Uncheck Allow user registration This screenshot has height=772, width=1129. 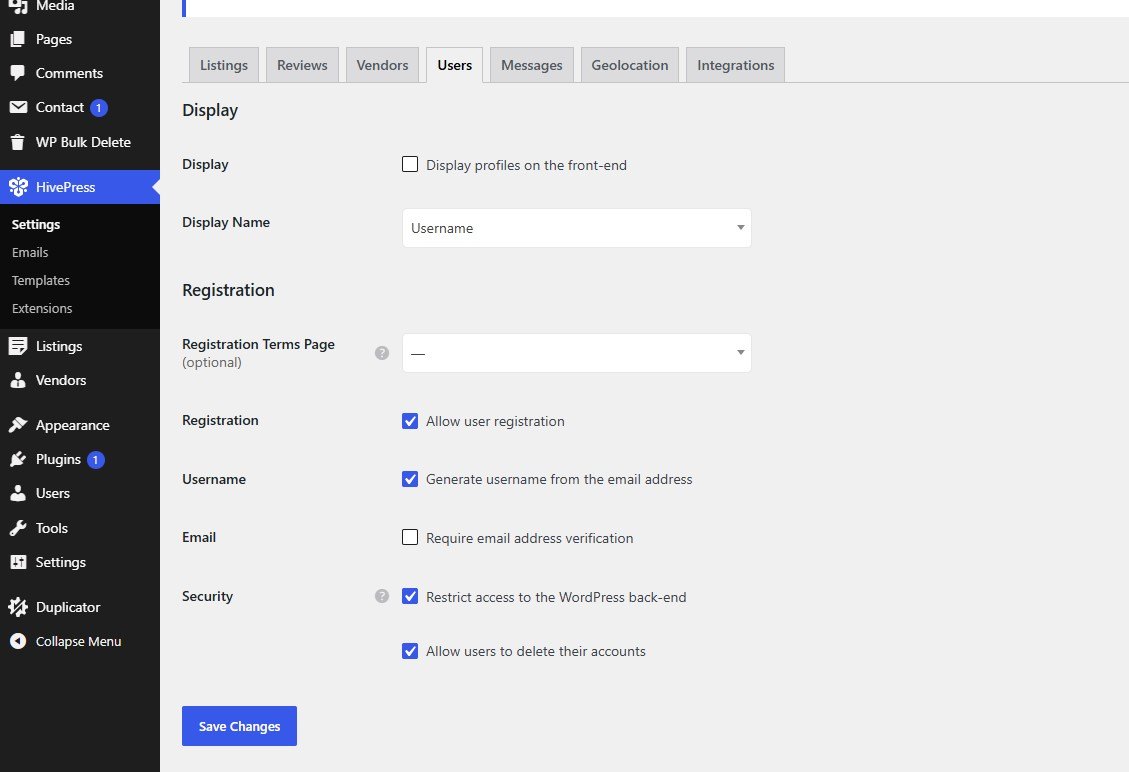tap(410, 421)
